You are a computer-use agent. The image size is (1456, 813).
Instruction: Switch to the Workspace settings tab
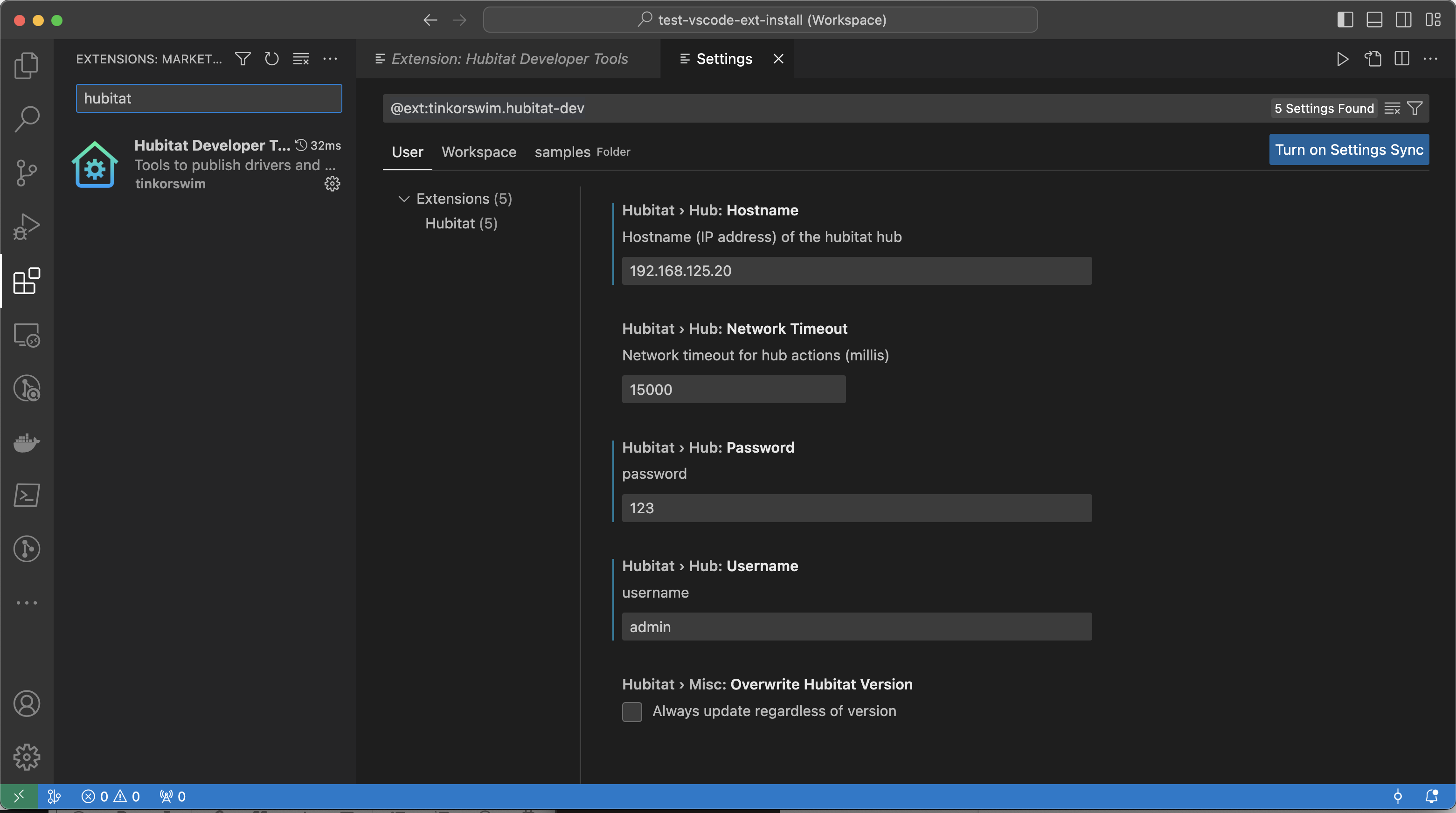pyautogui.click(x=479, y=152)
